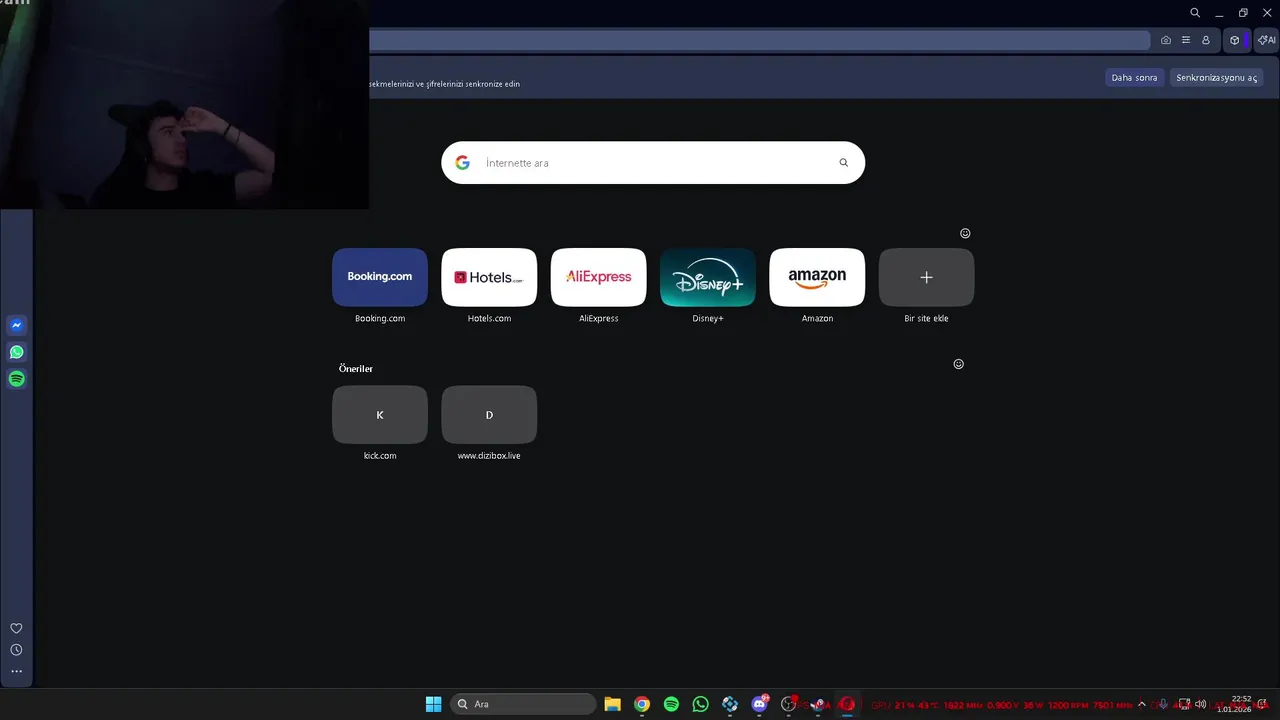
Task: Open the AliExpress speed dial tile
Action: pos(599,277)
